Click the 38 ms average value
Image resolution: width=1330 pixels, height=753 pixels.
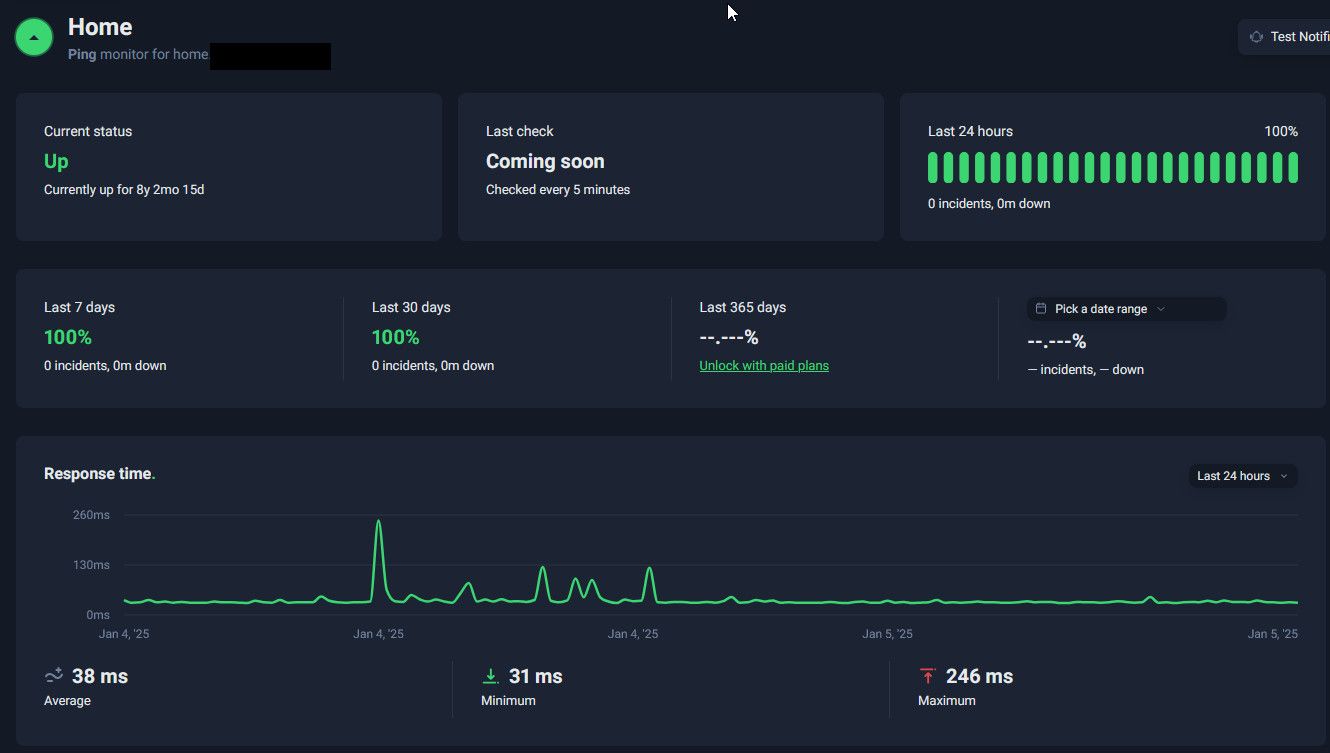100,676
